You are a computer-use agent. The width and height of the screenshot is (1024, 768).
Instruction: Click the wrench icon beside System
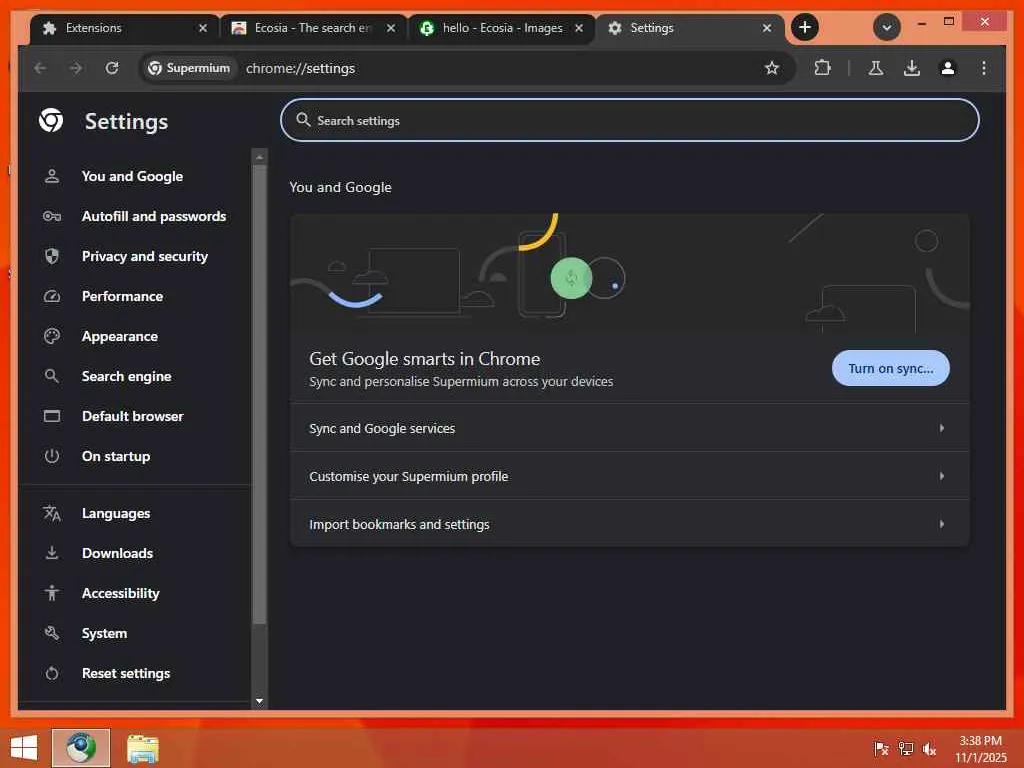pos(52,633)
